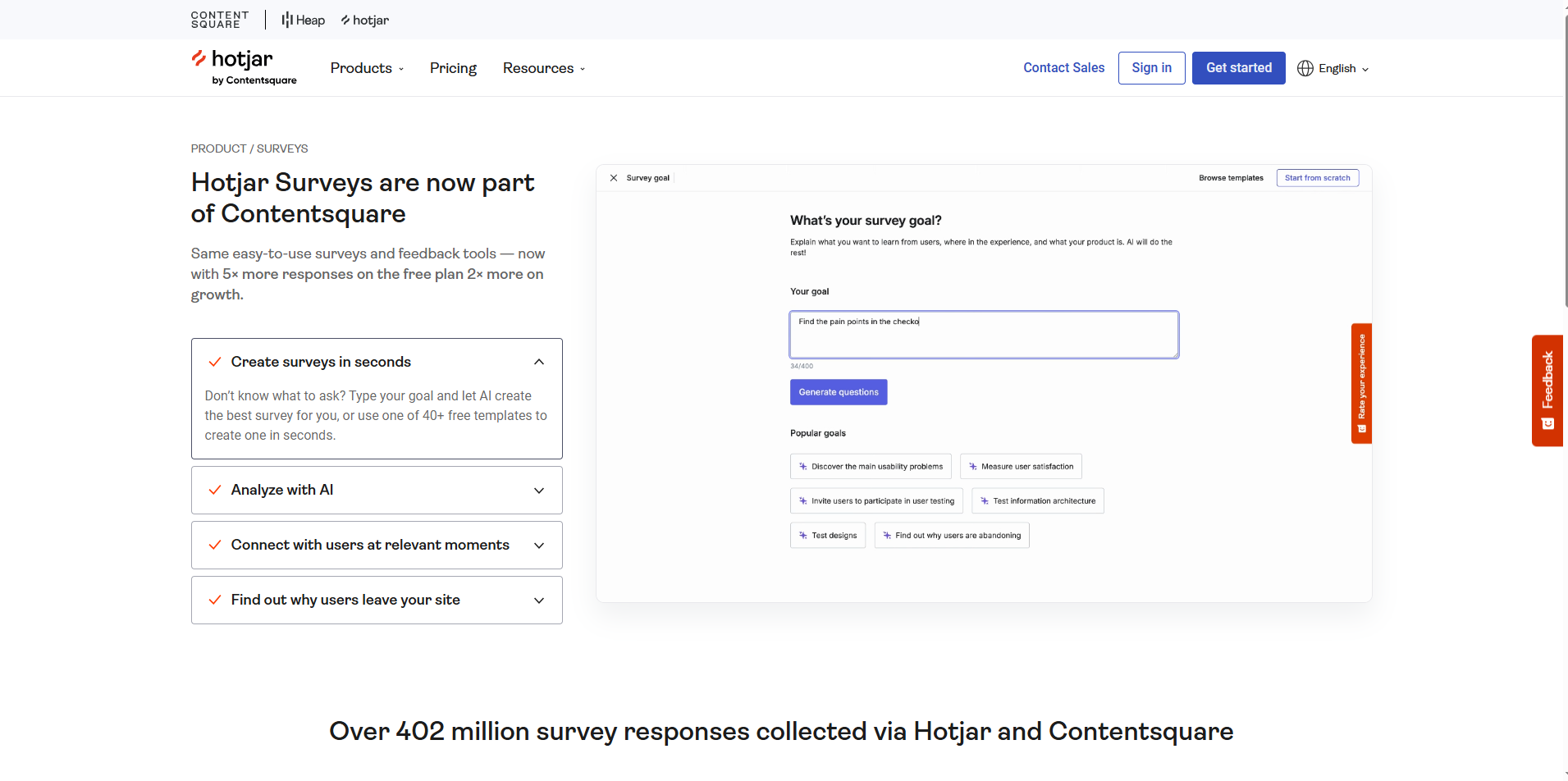
Task: Click the Contentsquare logo in top bar
Action: coord(220,20)
